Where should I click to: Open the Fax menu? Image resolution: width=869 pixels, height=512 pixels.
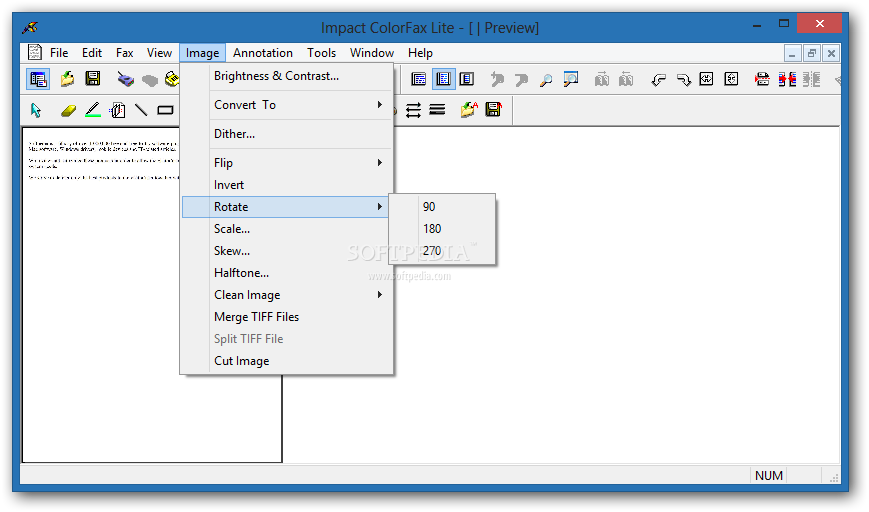(125, 53)
